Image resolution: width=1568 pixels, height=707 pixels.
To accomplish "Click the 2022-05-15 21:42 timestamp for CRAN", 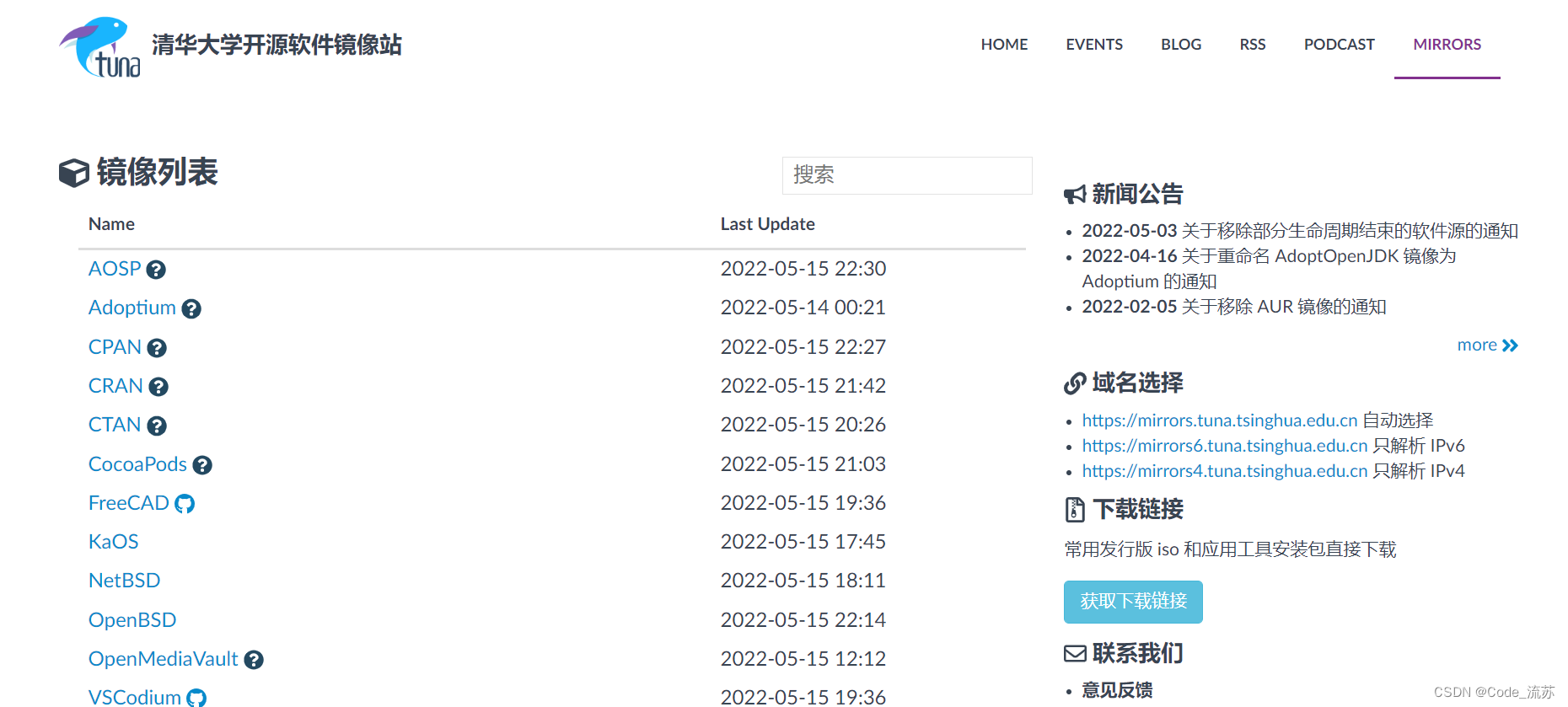I will [803, 386].
